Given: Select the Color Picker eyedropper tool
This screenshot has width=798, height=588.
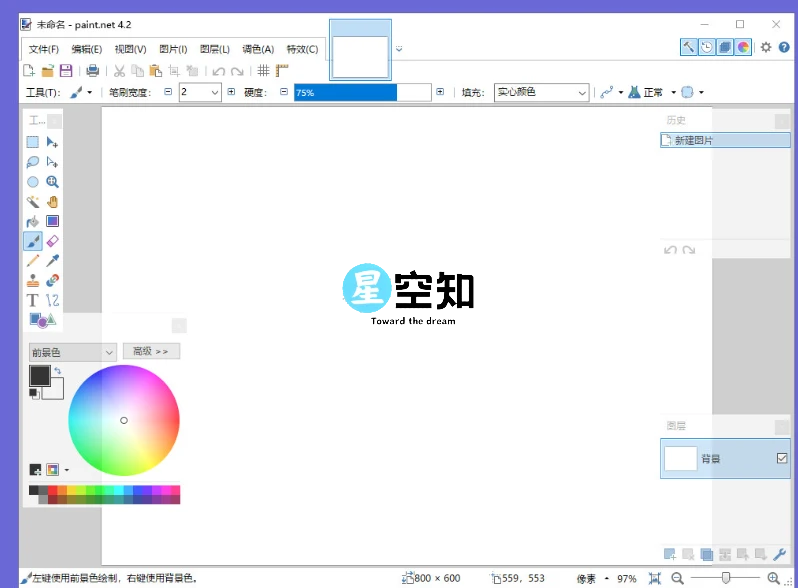Looking at the screenshot, I should tap(52, 261).
